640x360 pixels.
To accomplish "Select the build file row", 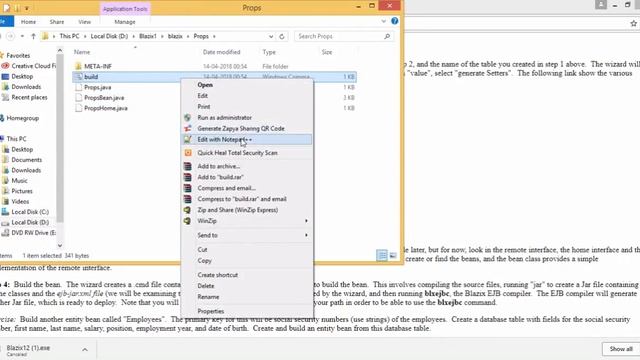I will 214,77.
